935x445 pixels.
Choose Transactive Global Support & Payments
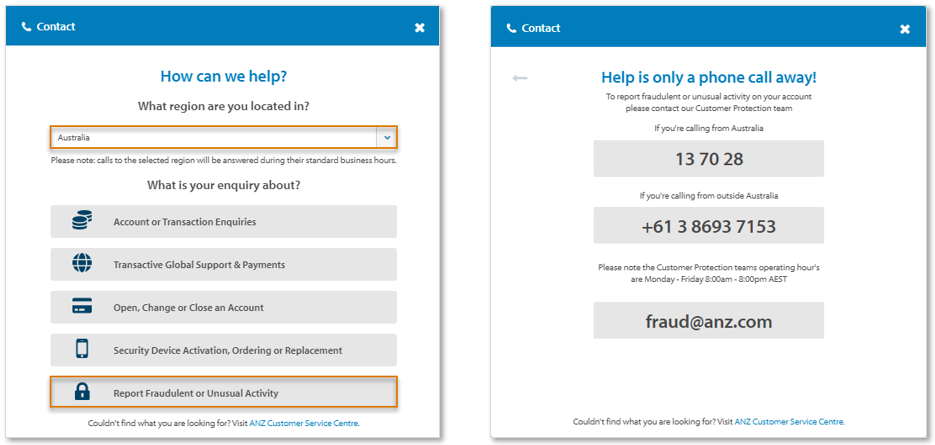click(x=224, y=264)
